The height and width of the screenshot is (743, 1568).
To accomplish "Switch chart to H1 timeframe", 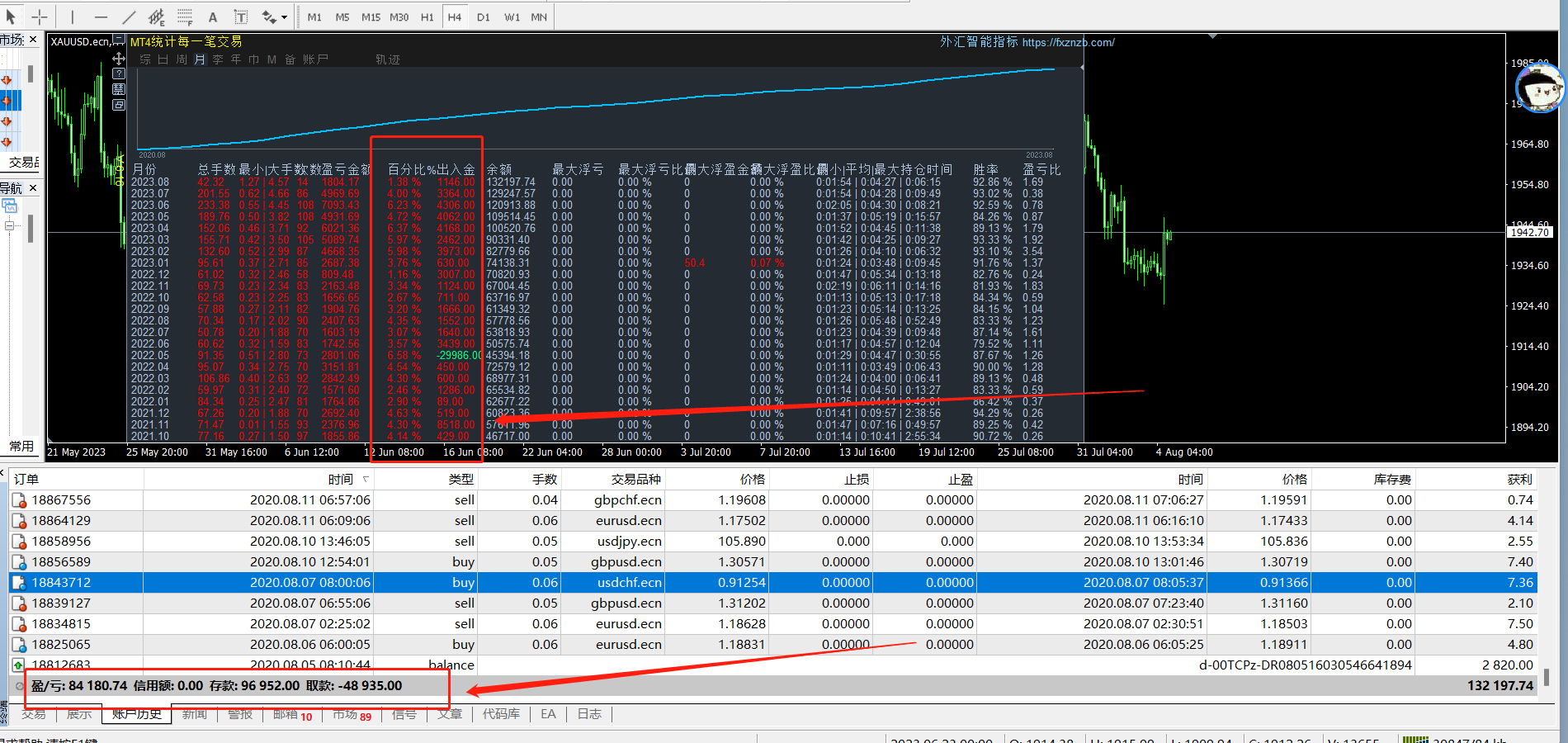I will coord(427,17).
